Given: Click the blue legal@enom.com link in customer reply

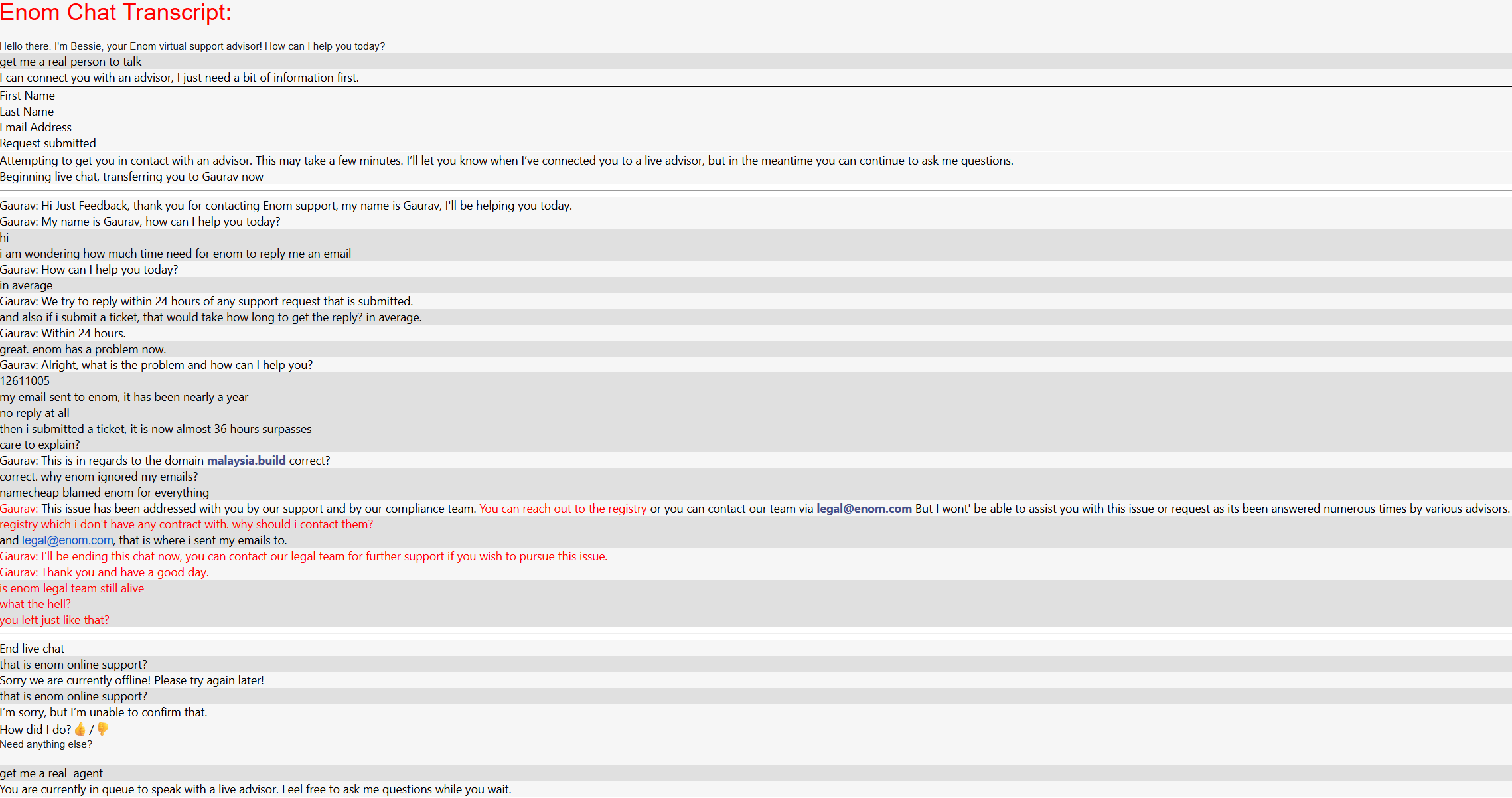Looking at the screenshot, I should (x=68, y=540).
